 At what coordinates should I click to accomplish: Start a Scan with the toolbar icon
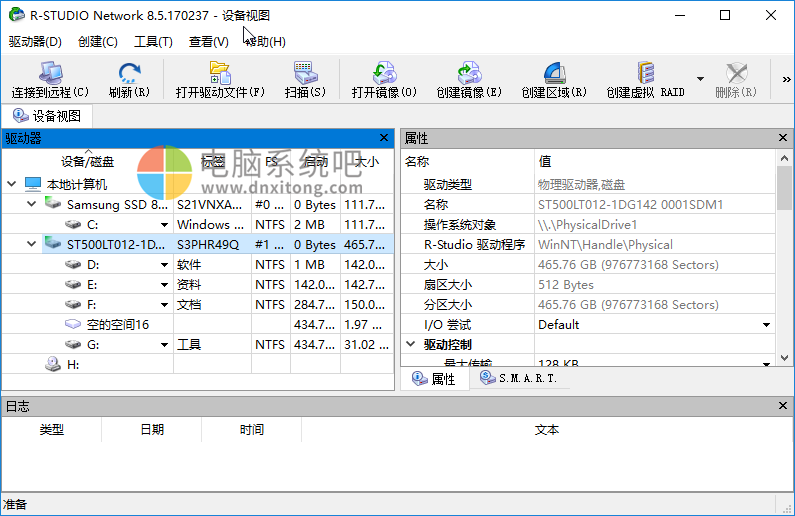coord(305,73)
